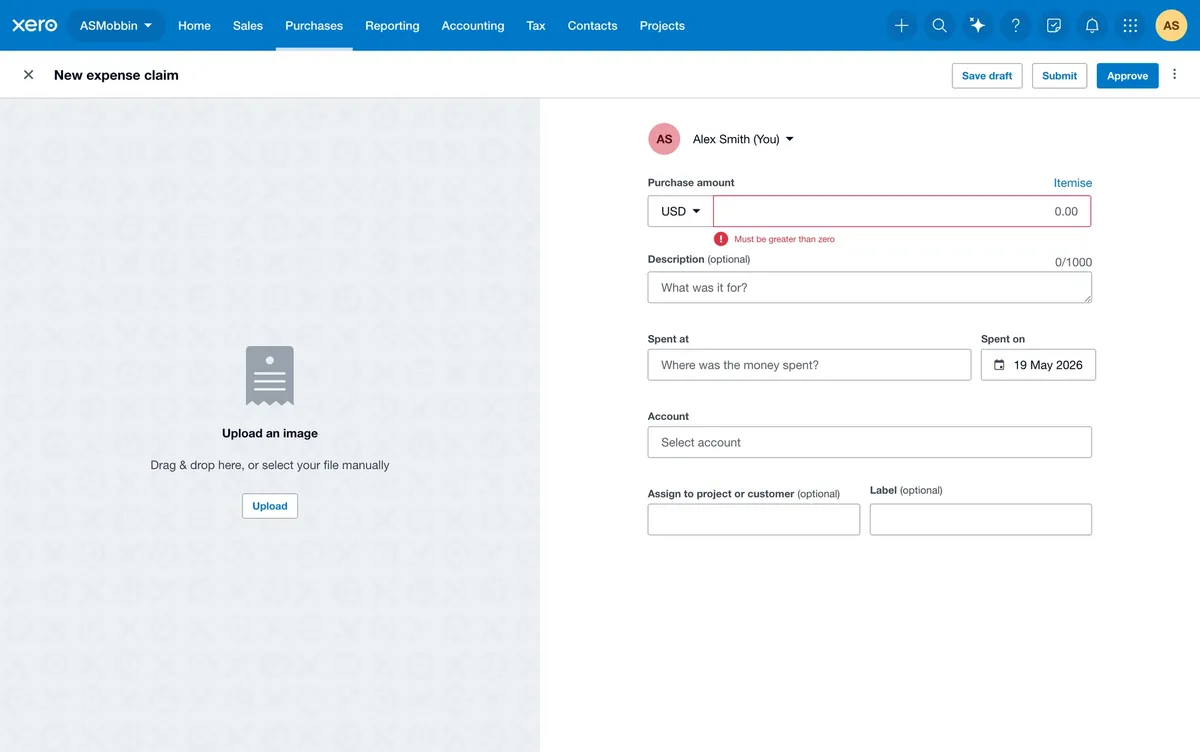Open the sparkle AI assistant icon
Viewport: 1200px width, 752px height.
tap(977, 25)
